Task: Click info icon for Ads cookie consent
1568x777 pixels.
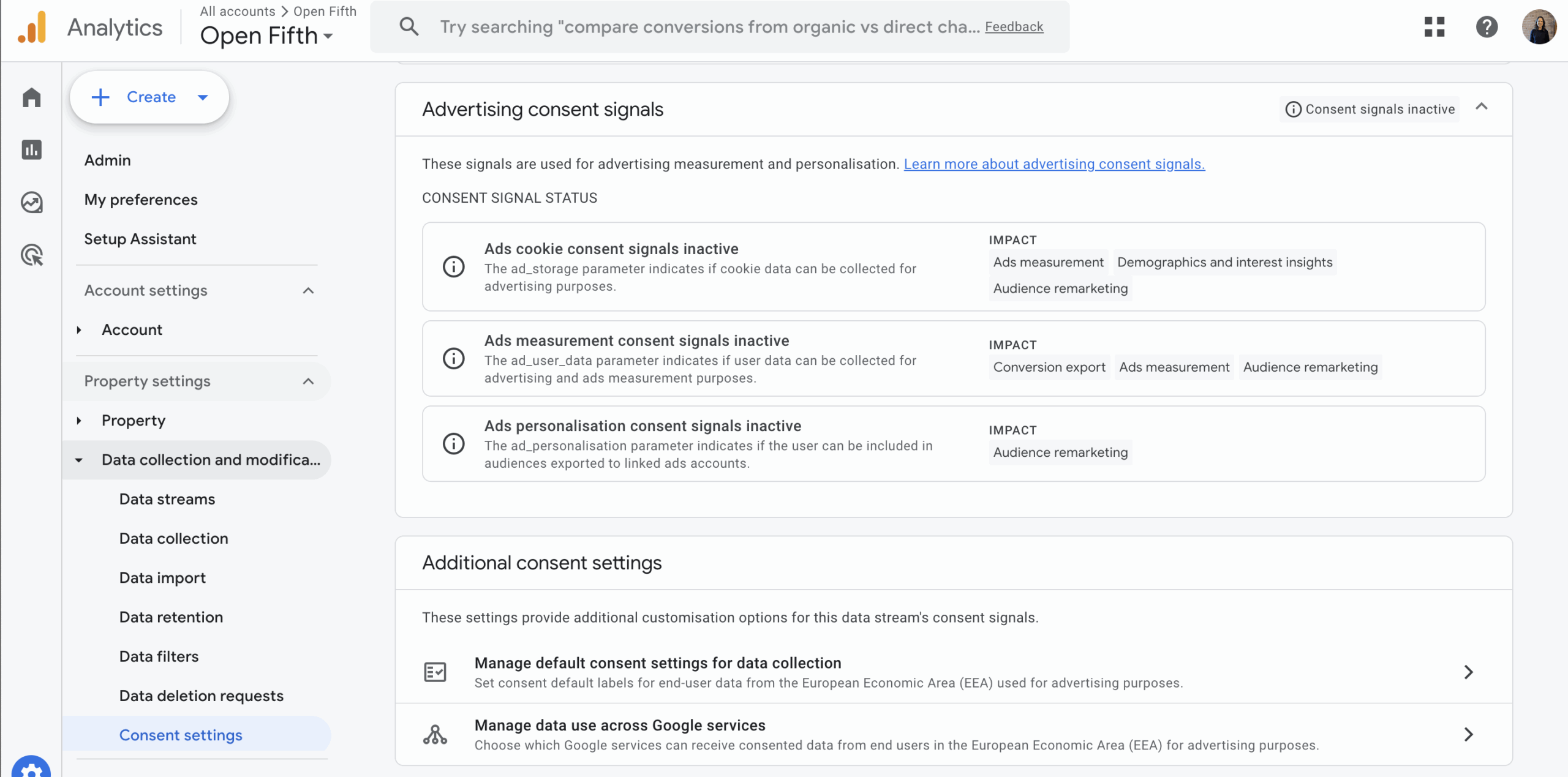Action: pos(454,267)
